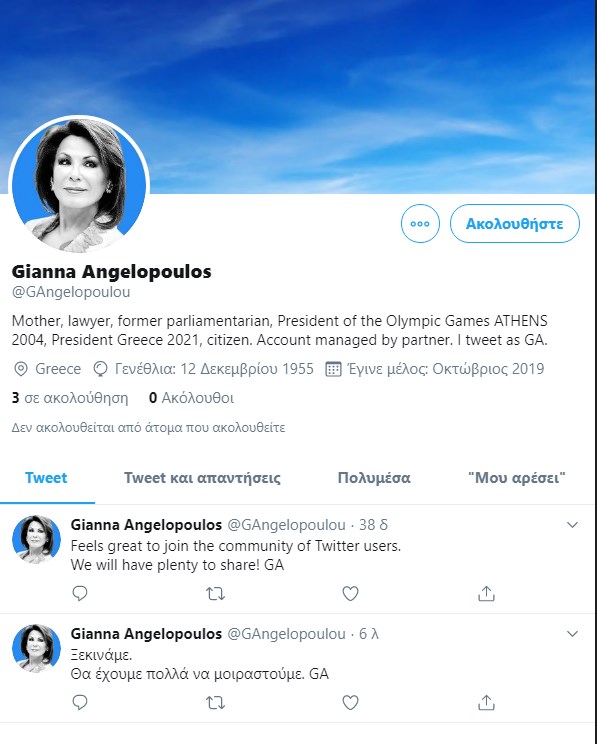The height and width of the screenshot is (744, 597).
Task: Reply to the 'Ξεκινάμε' tweet
Action: click(x=80, y=702)
